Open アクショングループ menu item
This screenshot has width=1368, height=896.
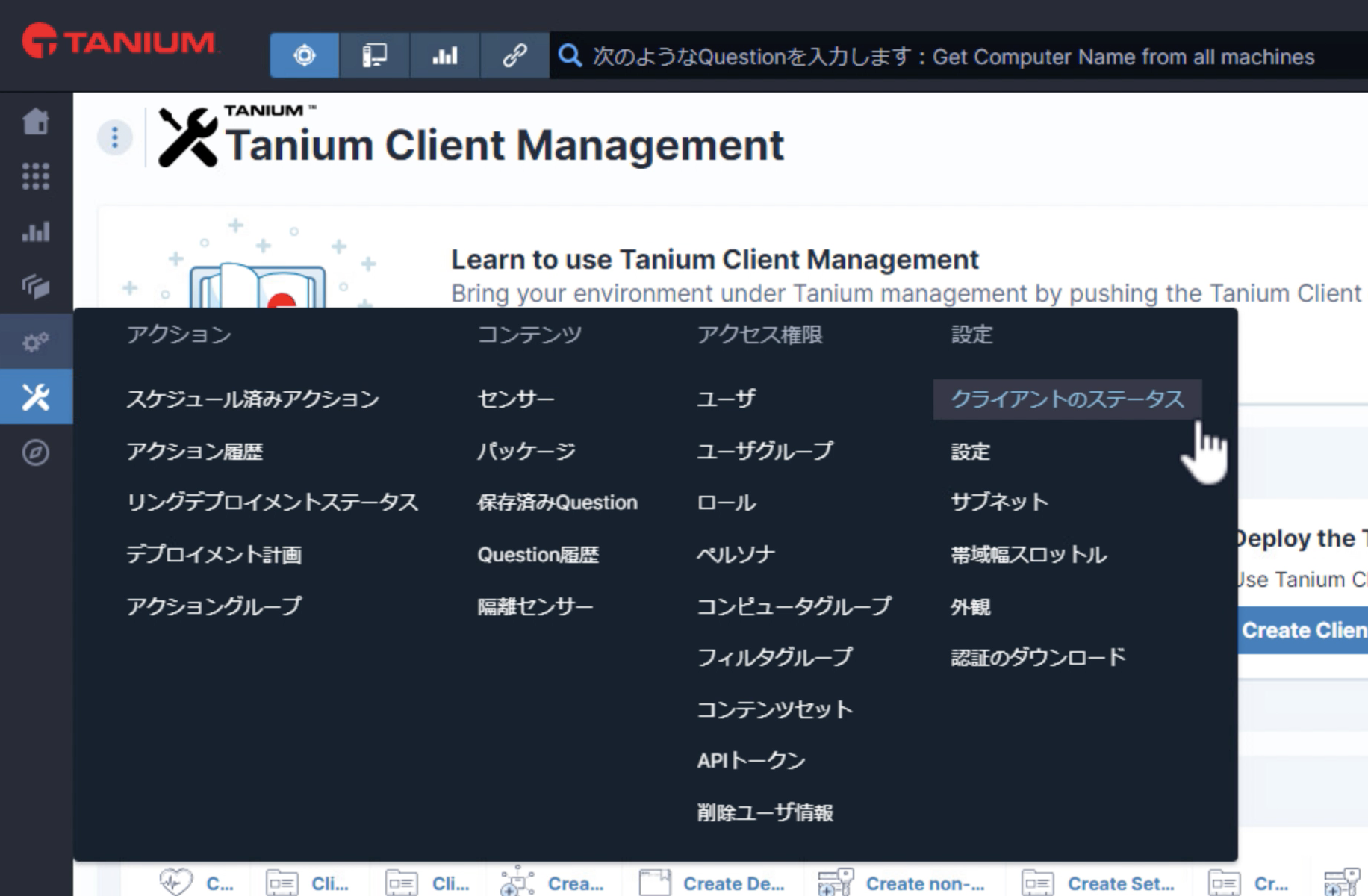pos(214,606)
